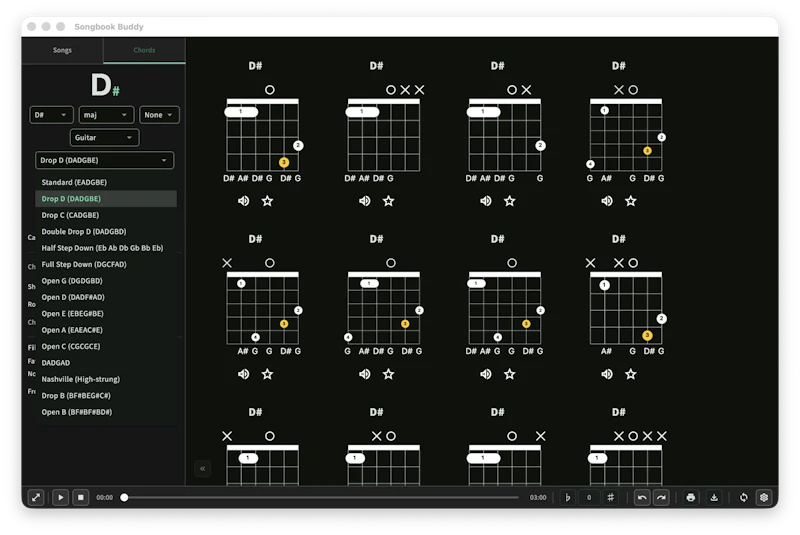Select highlighted Drop D (DADGBE) list option
The height and width of the screenshot is (535, 800).
tap(106, 198)
